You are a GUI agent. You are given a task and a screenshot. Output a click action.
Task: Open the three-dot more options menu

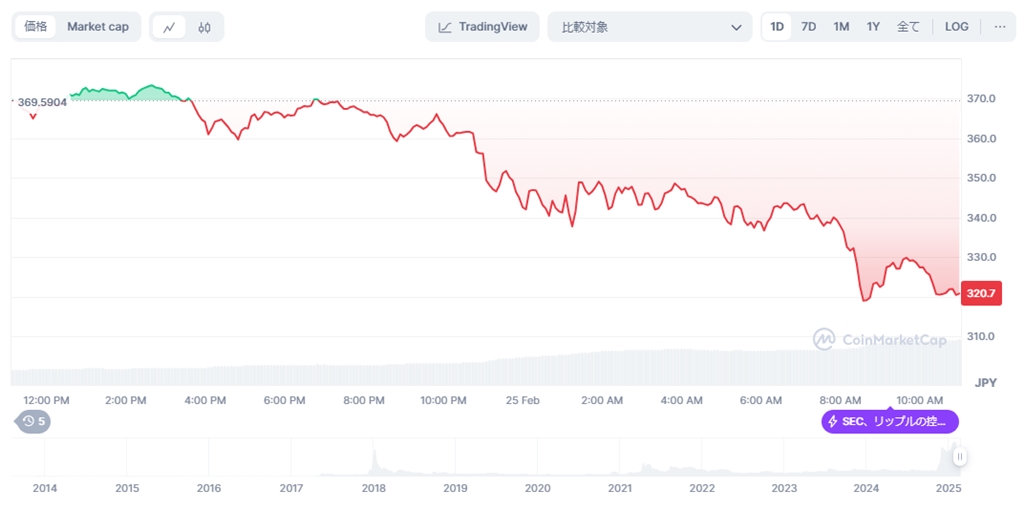(999, 27)
